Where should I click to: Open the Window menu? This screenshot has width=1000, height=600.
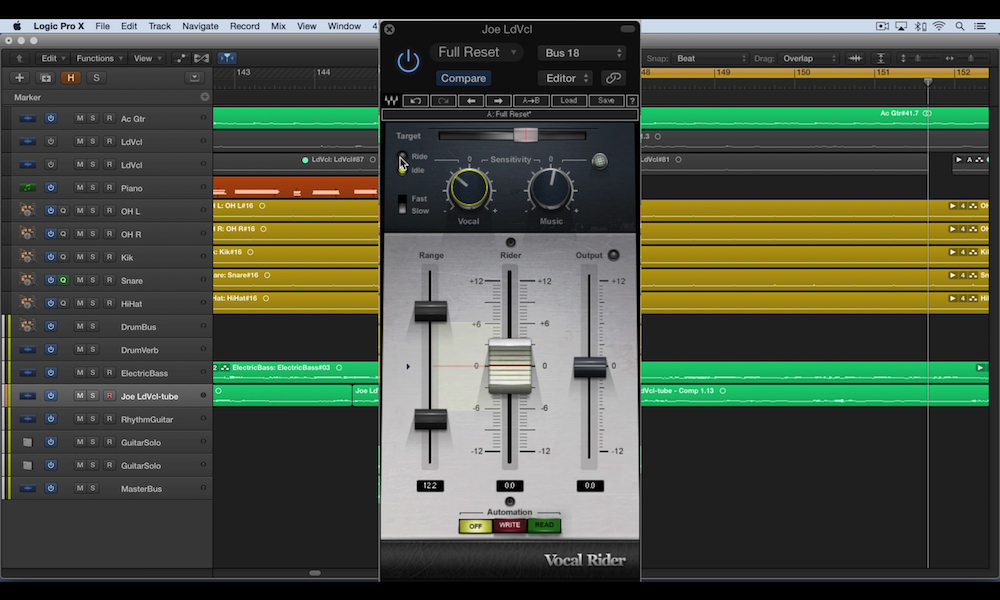pos(344,26)
